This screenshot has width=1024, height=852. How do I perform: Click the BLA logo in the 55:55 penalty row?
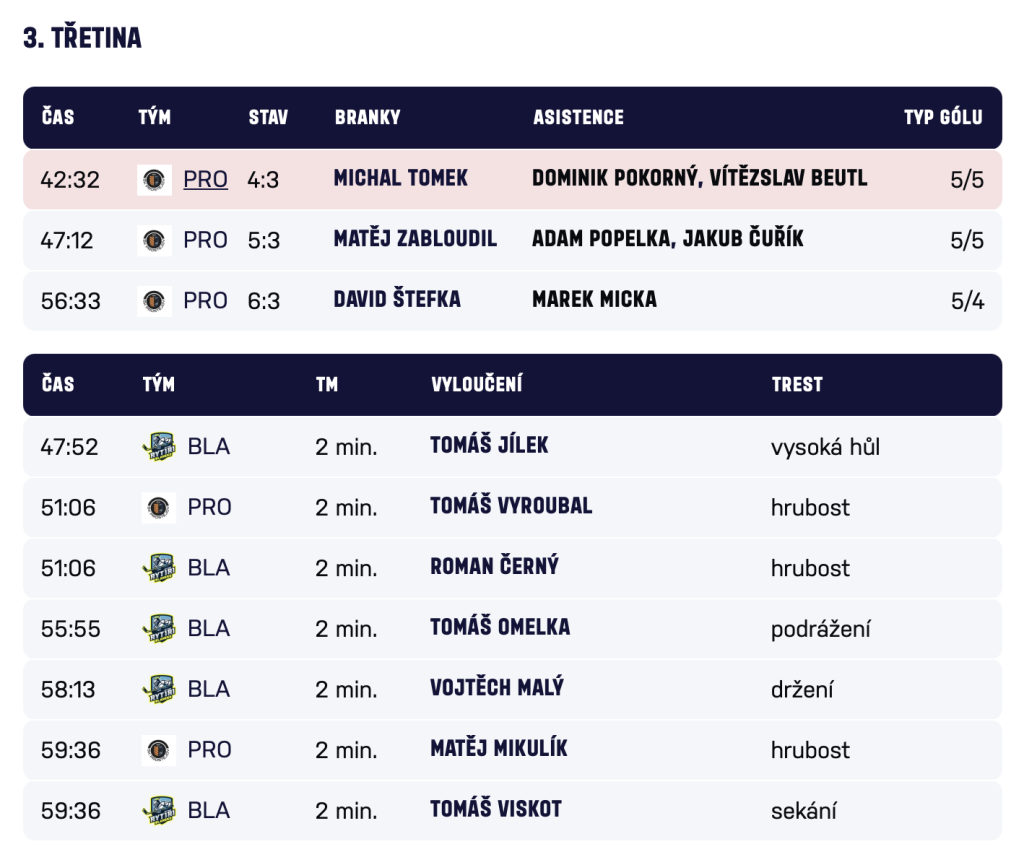[x=158, y=628]
